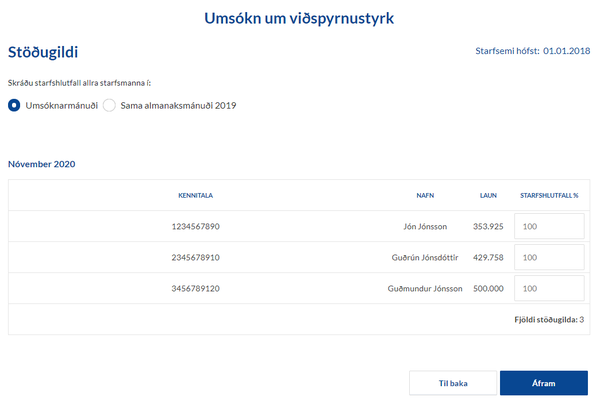The image size is (600, 404).
Task: Click the Starfsemi hófst date 01.01.2018
Action: pyautogui.click(x=566, y=50)
